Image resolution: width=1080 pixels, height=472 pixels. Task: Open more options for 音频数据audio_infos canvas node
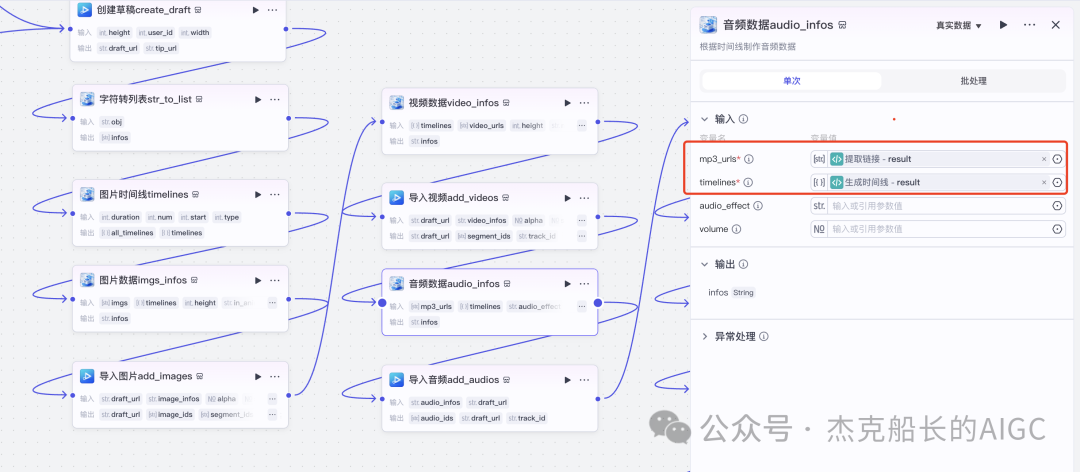584,283
